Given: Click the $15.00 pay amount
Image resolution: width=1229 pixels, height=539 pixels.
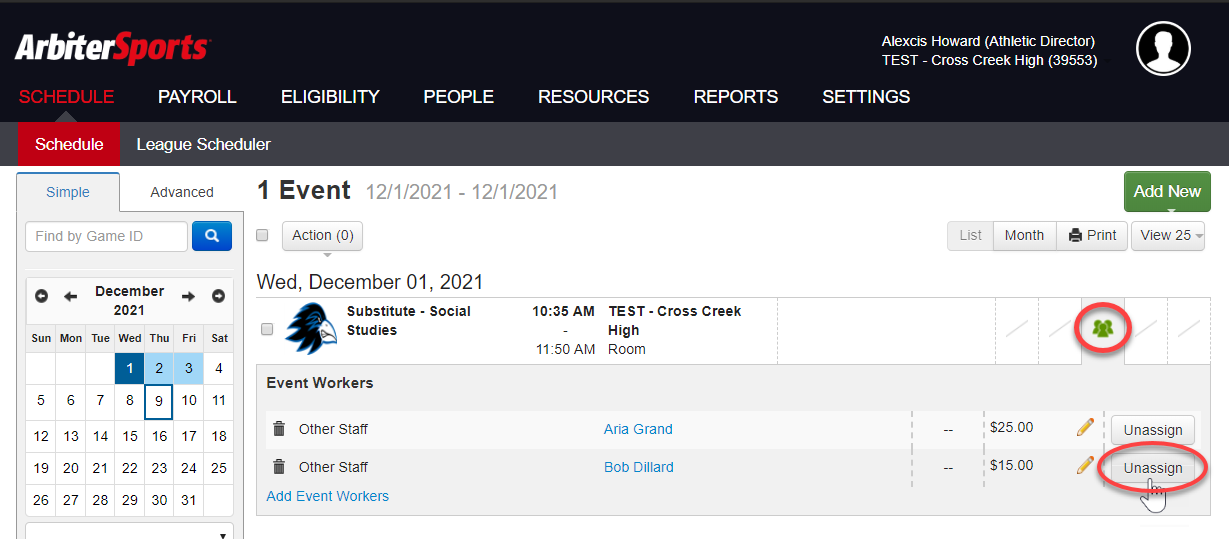Looking at the screenshot, I should (1011, 466).
